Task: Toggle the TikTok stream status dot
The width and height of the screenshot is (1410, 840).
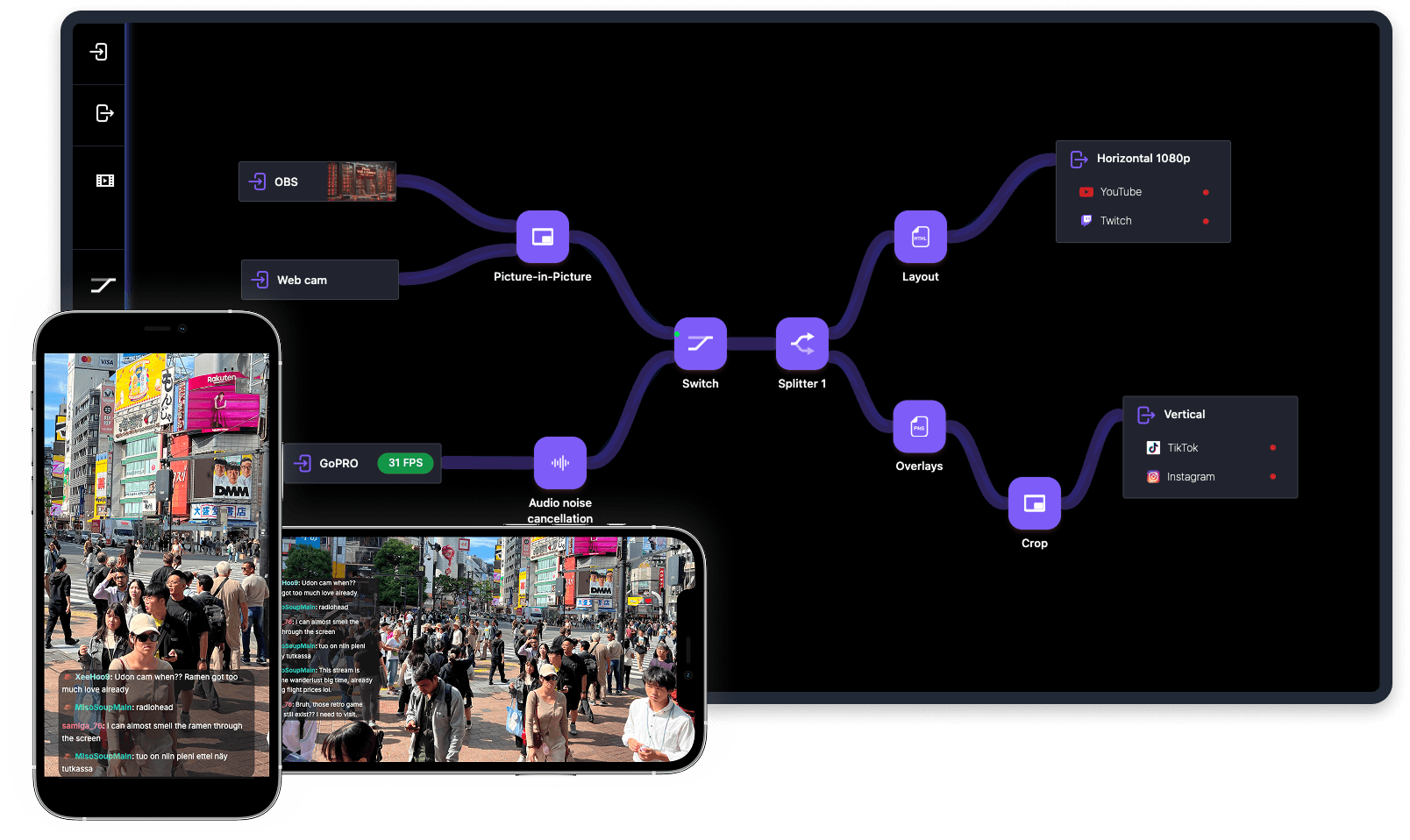Action: pos(1272,448)
